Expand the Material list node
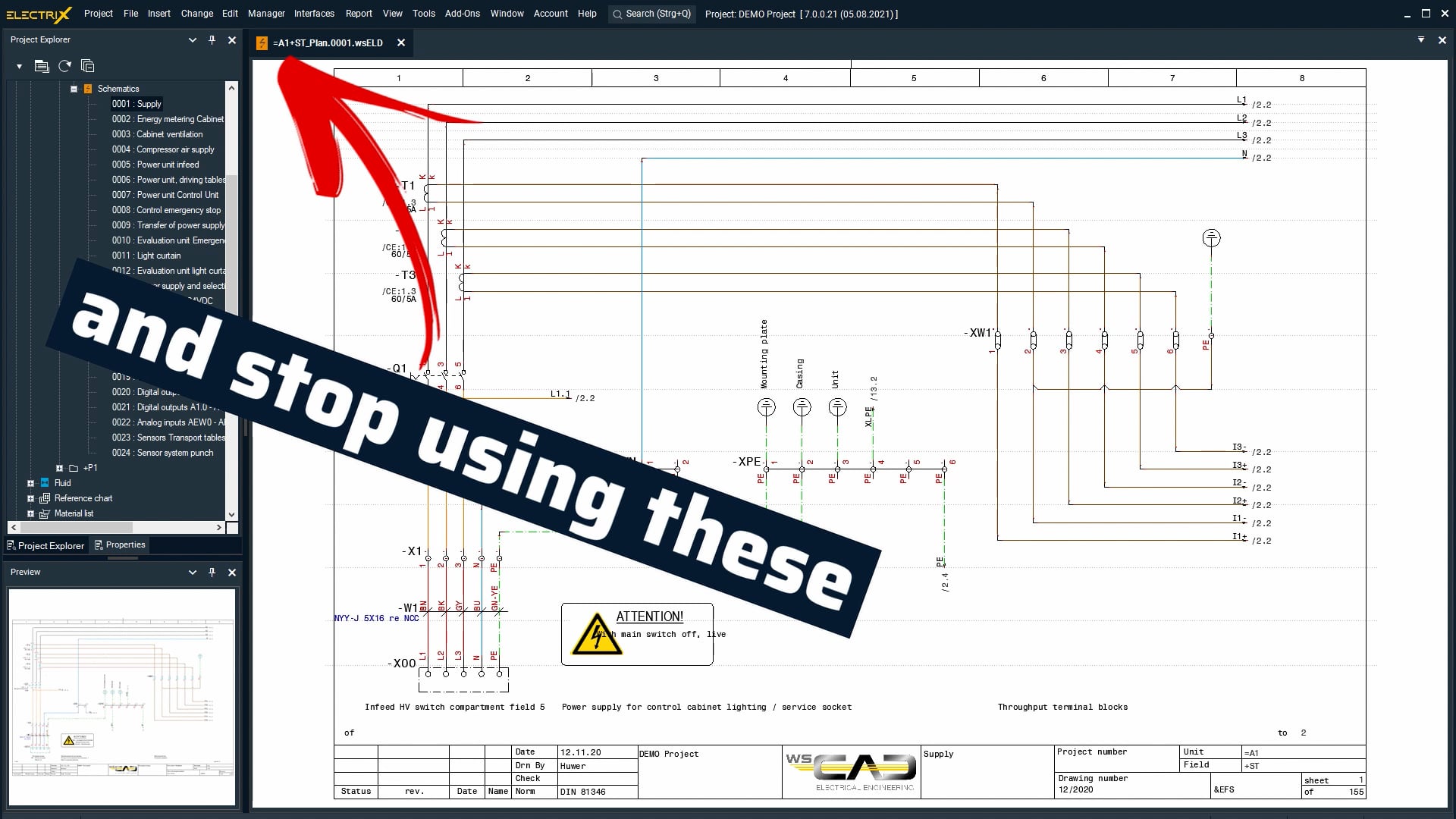This screenshot has height=819, width=1456. (x=30, y=513)
